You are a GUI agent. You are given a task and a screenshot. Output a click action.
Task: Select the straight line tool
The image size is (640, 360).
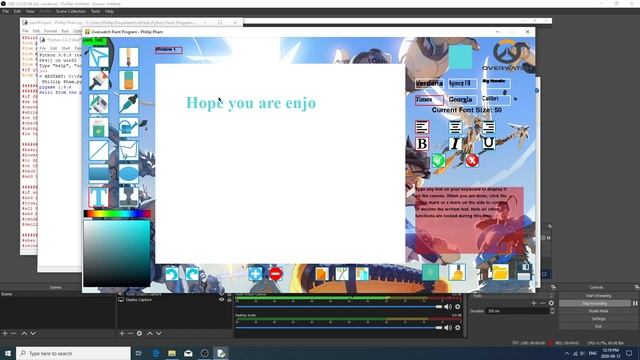pos(99,150)
